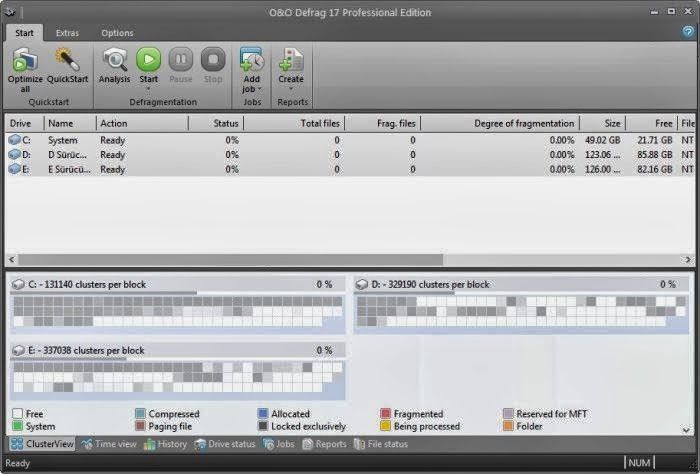Click the C: cluster block drive icon
The height and width of the screenshot is (474, 700).
click(x=18, y=284)
